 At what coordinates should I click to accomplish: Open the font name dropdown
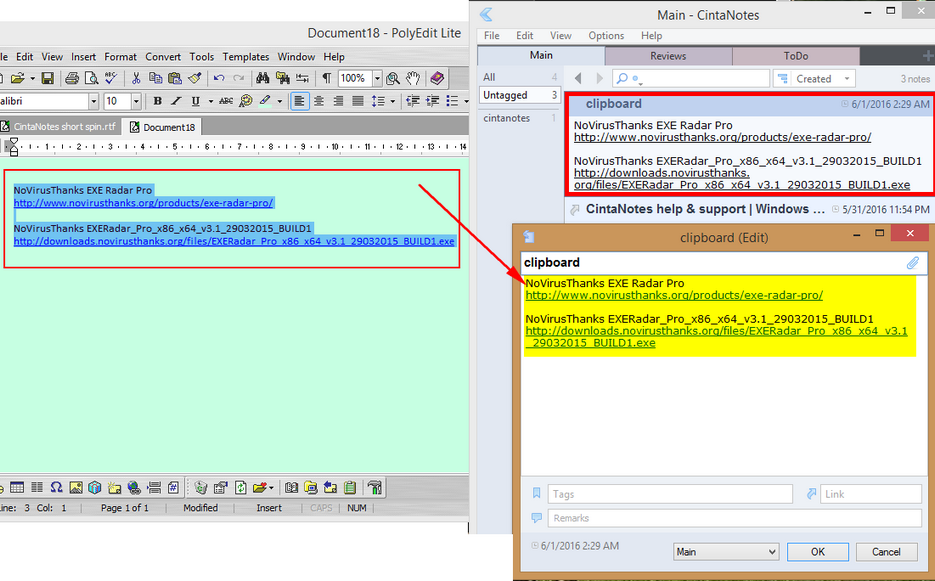94,101
